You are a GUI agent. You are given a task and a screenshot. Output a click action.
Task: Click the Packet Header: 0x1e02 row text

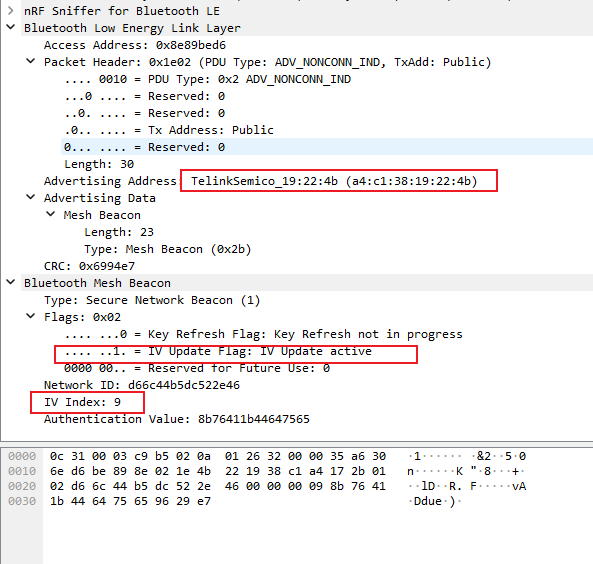coord(267,62)
